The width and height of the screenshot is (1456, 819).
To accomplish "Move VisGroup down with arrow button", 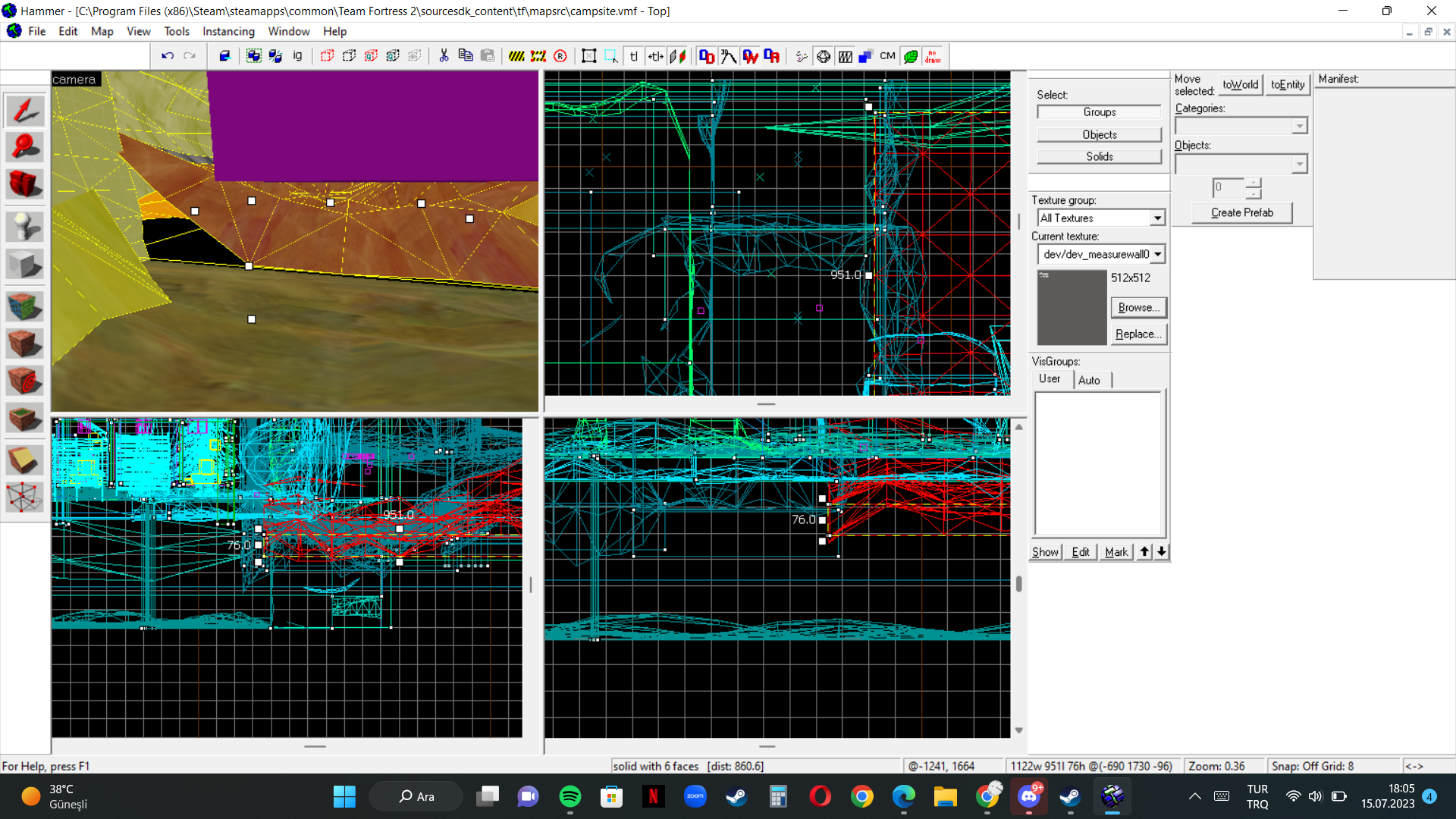I will (1162, 551).
